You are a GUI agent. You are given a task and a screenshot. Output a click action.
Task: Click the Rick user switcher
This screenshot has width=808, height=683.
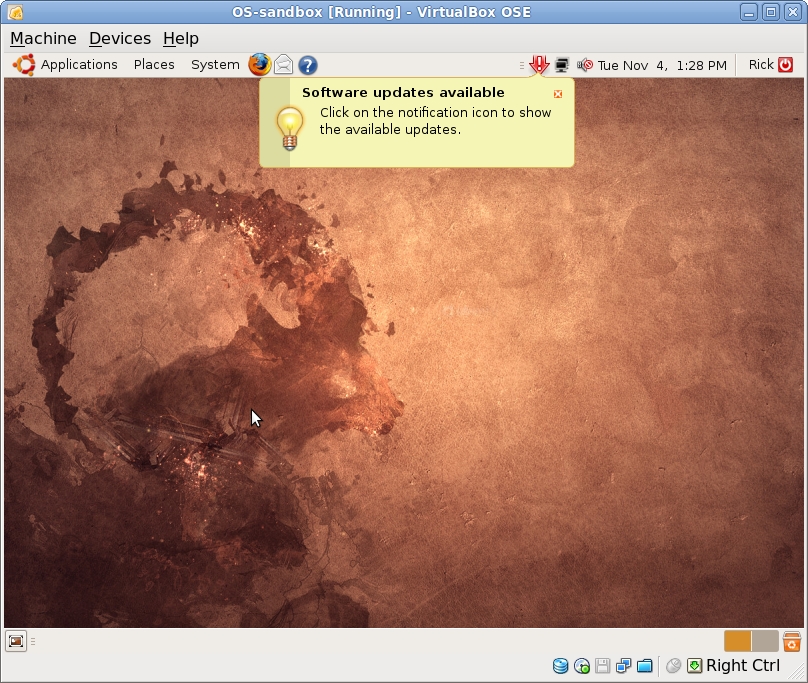point(761,65)
